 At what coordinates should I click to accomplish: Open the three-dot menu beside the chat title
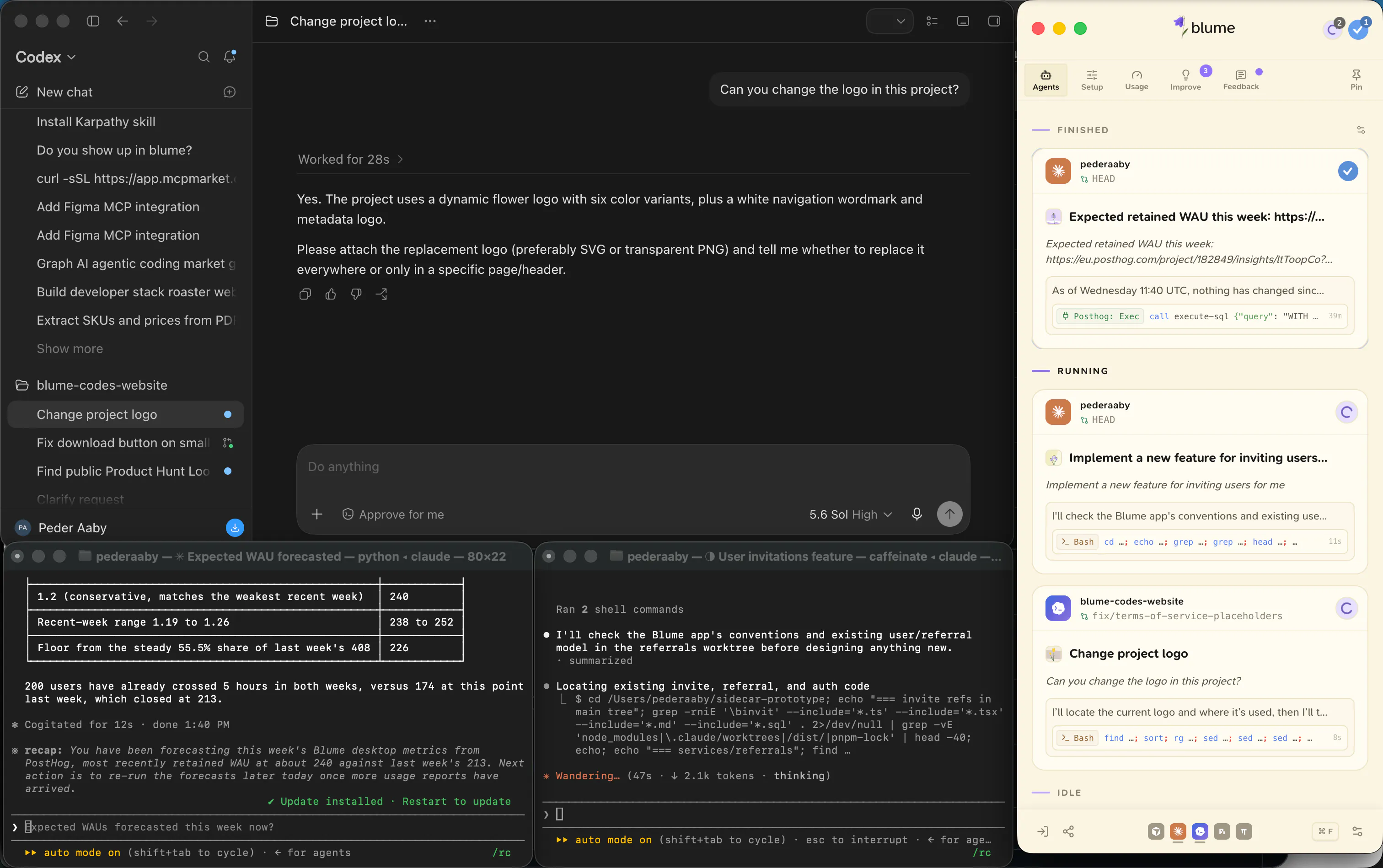[430, 21]
